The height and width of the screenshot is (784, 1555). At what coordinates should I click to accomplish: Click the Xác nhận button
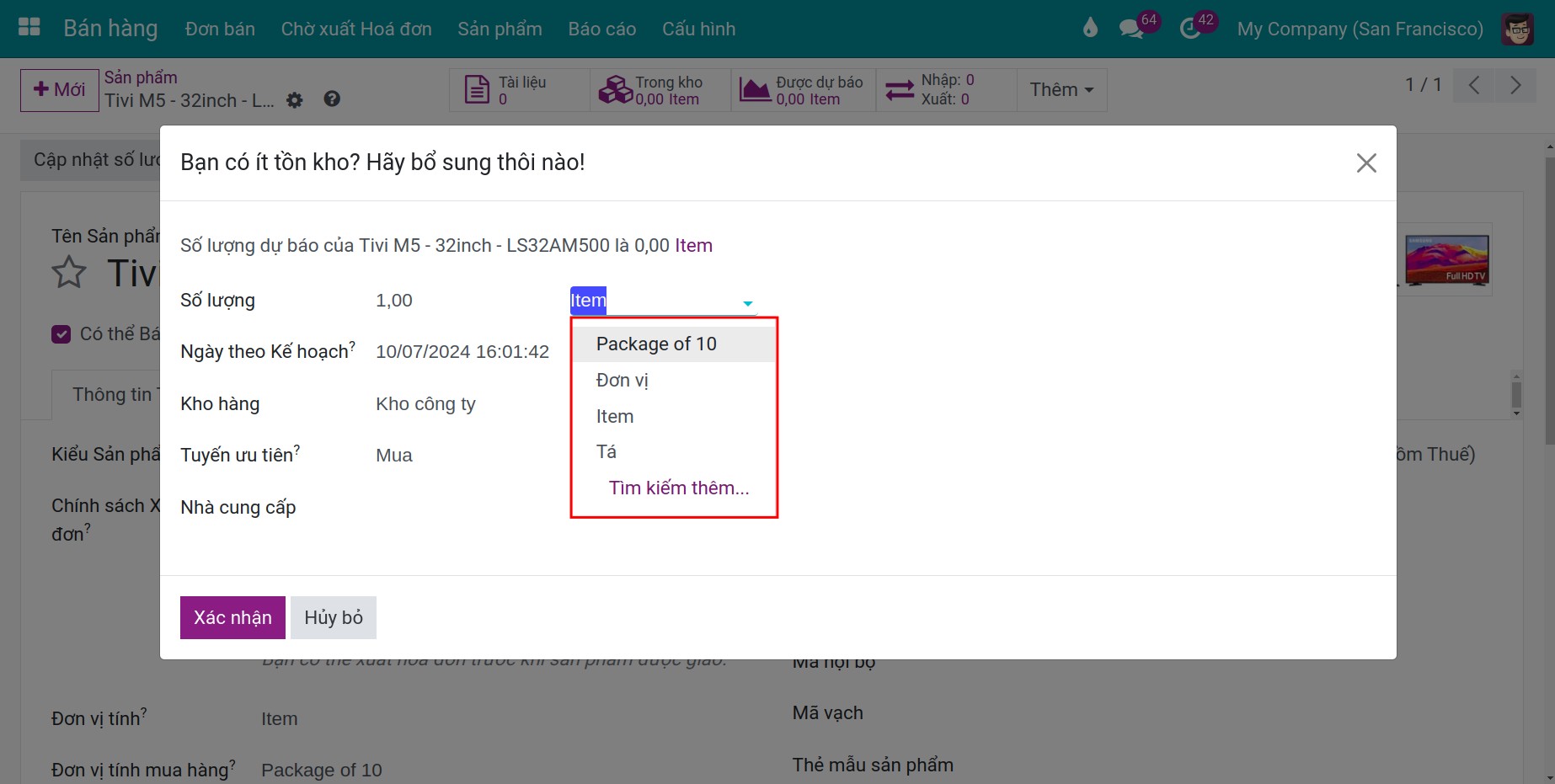coord(232,617)
